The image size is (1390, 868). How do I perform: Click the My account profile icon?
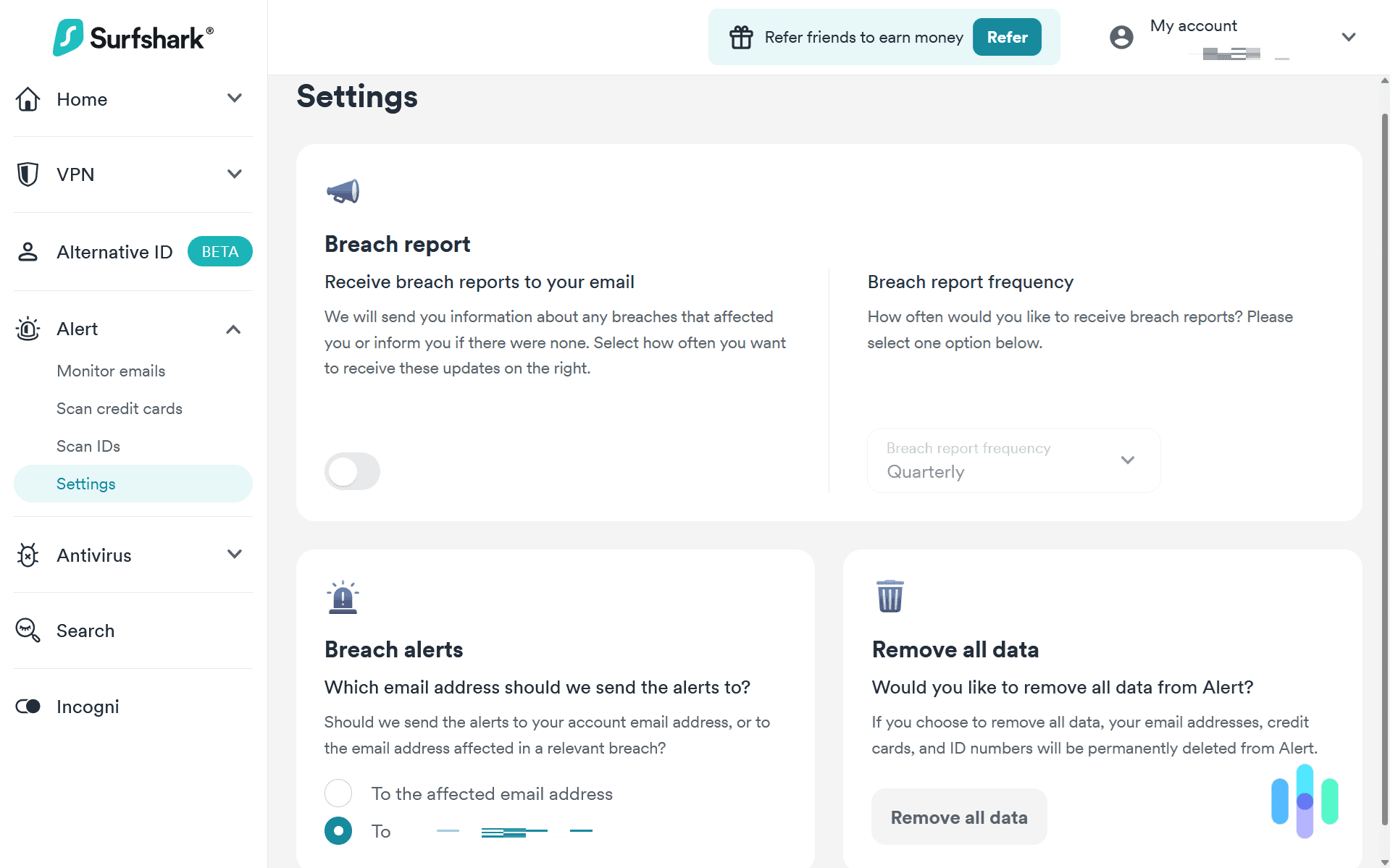coord(1121,37)
